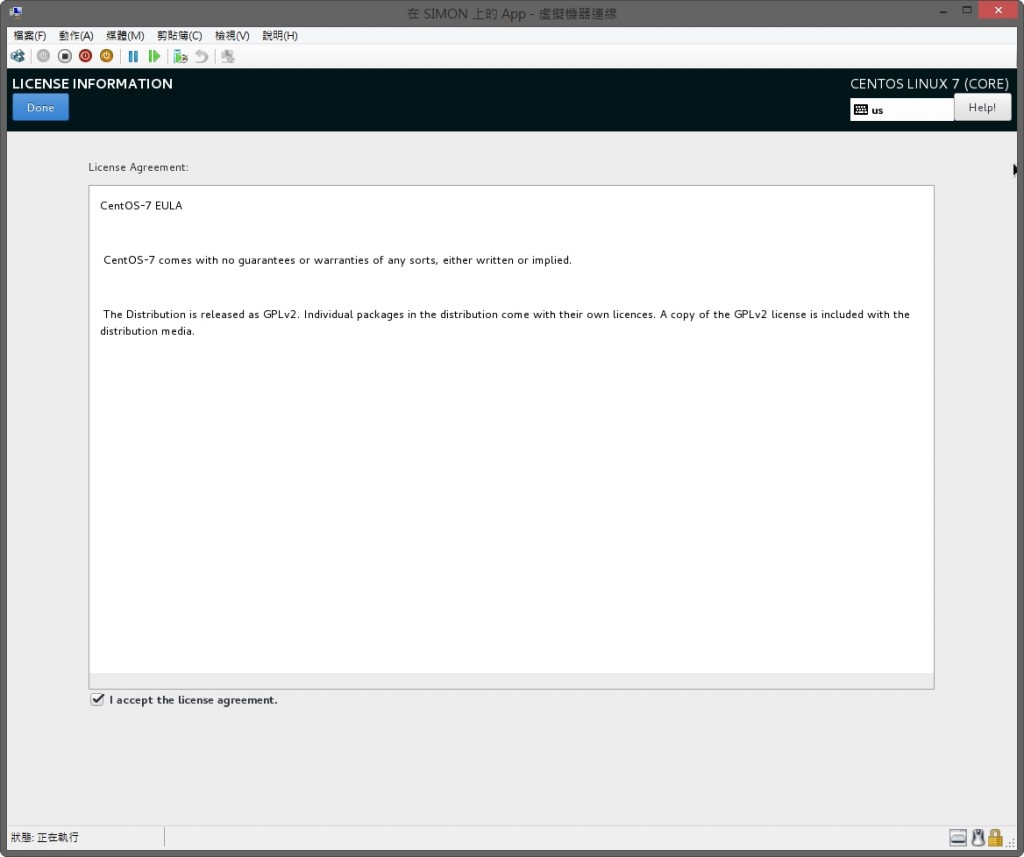This screenshot has width=1024, height=857.
Task: Click the 'released as GPLv2' paragraph
Action: point(505,323)
